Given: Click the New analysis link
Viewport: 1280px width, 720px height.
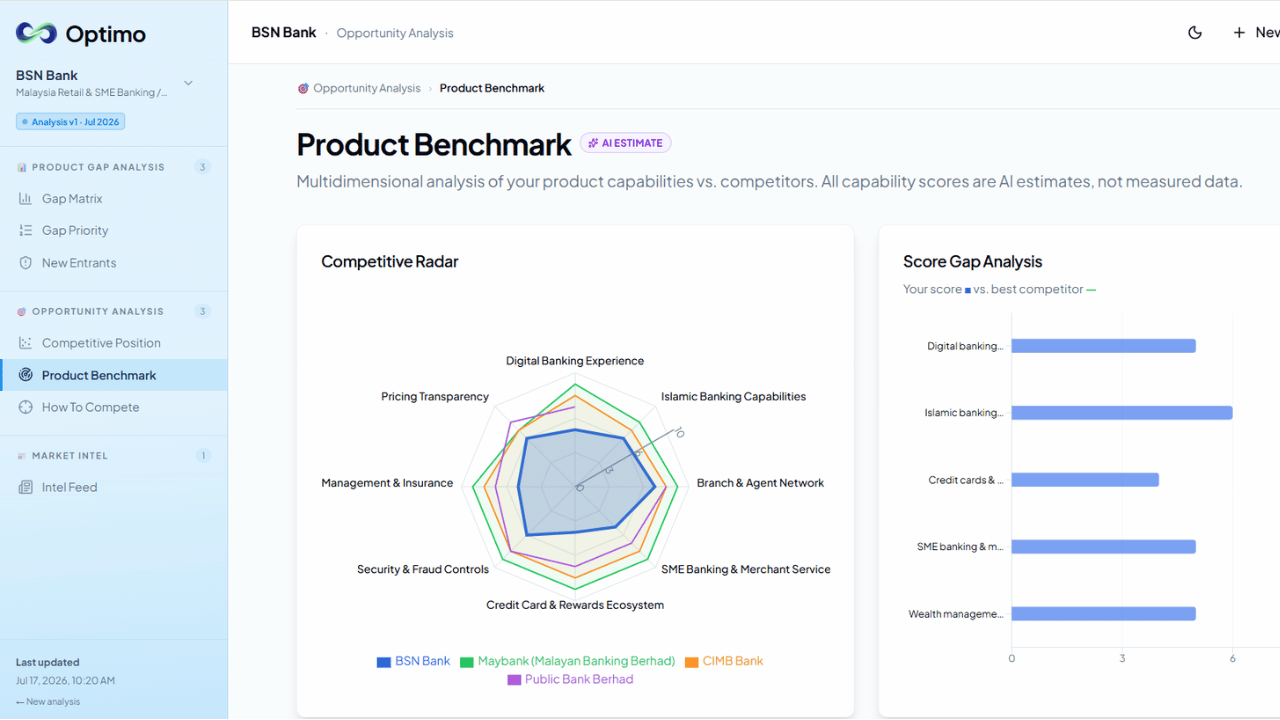Looking at the screenshot, I should point(48,701).
